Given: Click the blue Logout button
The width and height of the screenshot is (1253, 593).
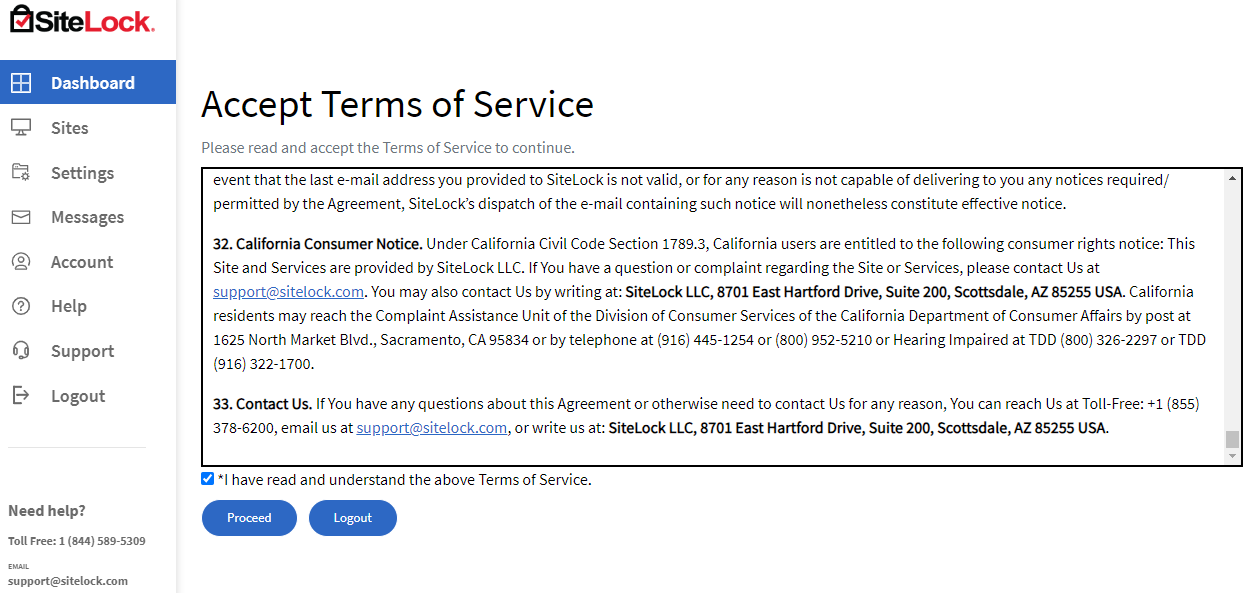Looking at the screenshot, I should point(352,518).
